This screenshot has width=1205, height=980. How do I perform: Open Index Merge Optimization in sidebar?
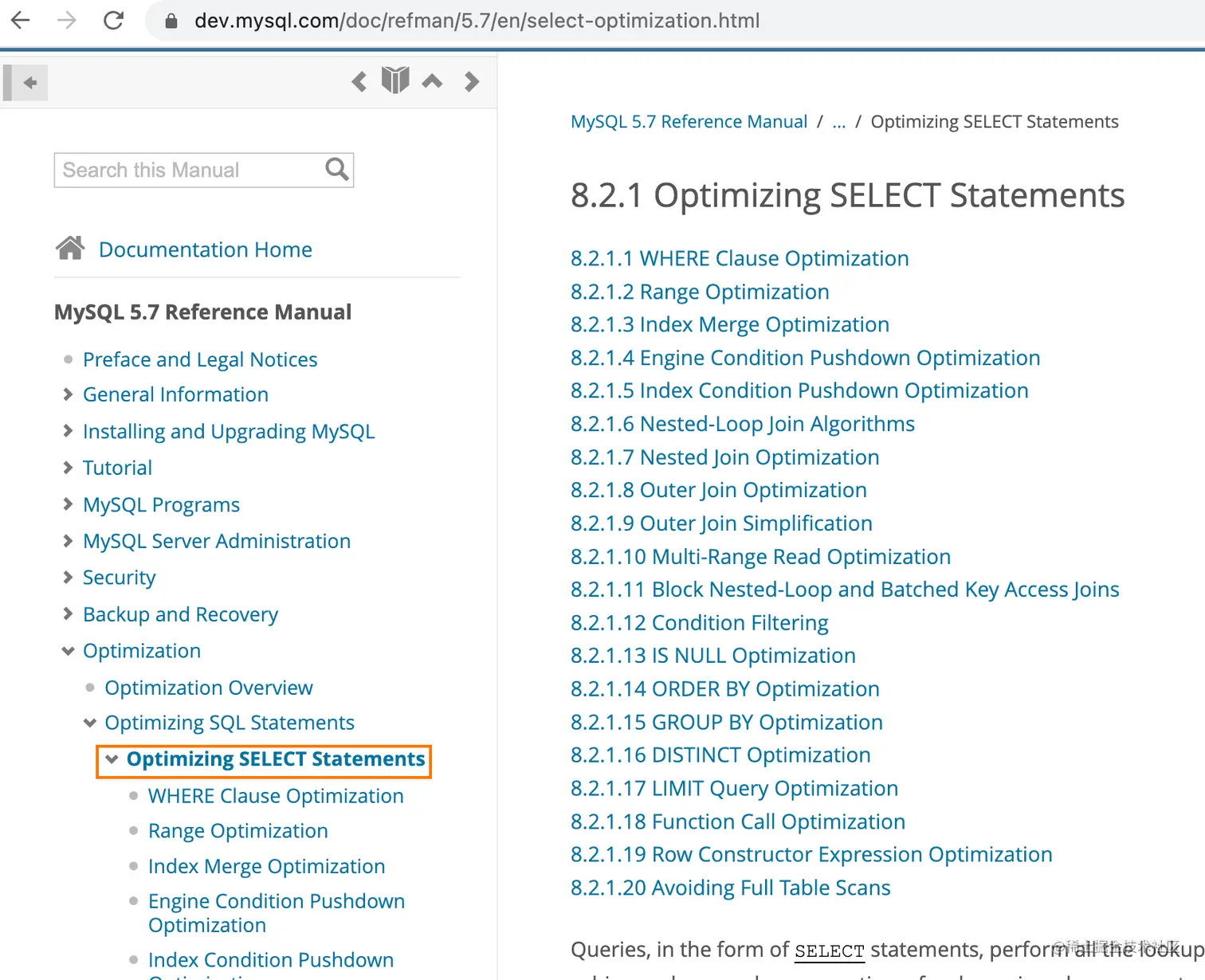266,866
